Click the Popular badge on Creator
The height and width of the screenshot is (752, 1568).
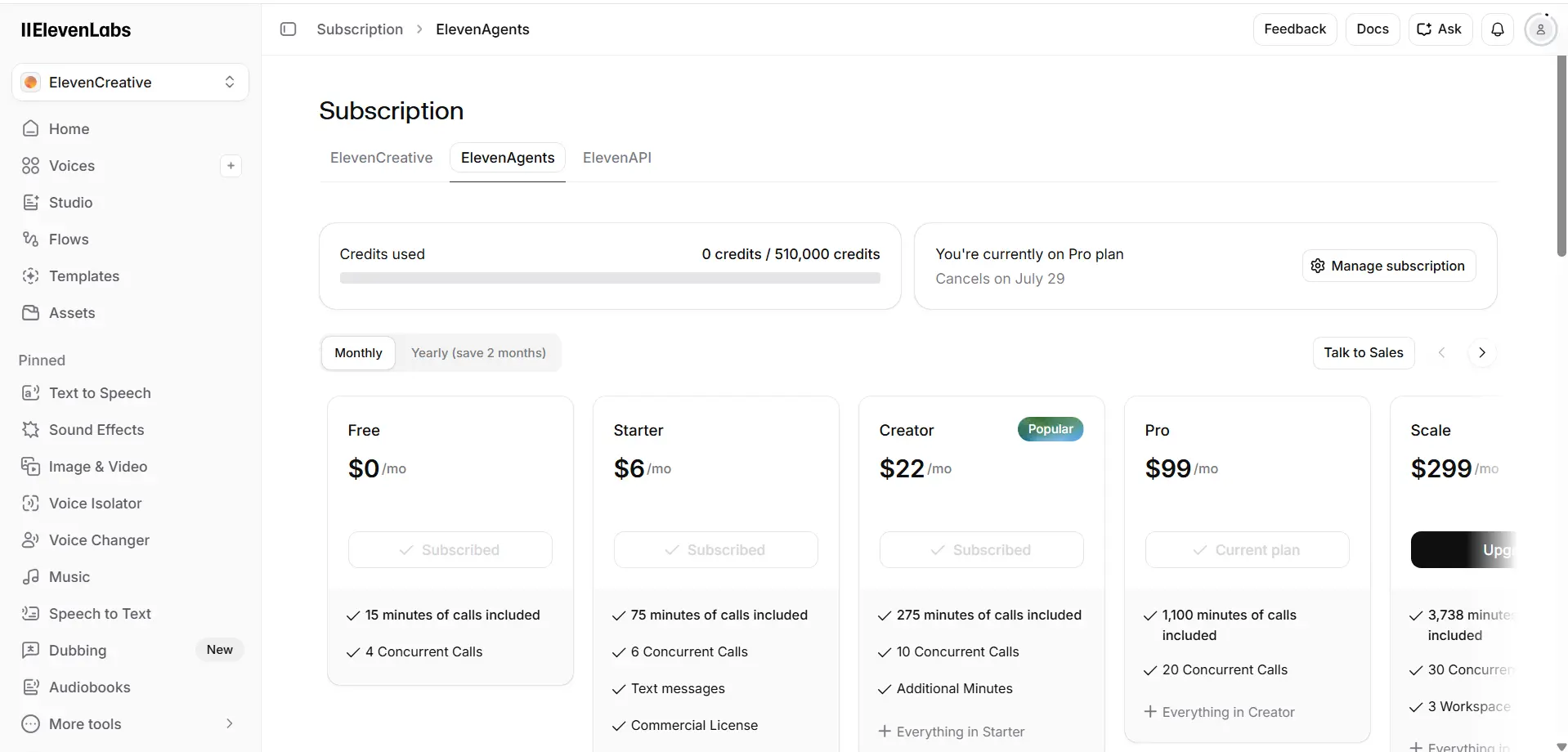[1051, 429]
